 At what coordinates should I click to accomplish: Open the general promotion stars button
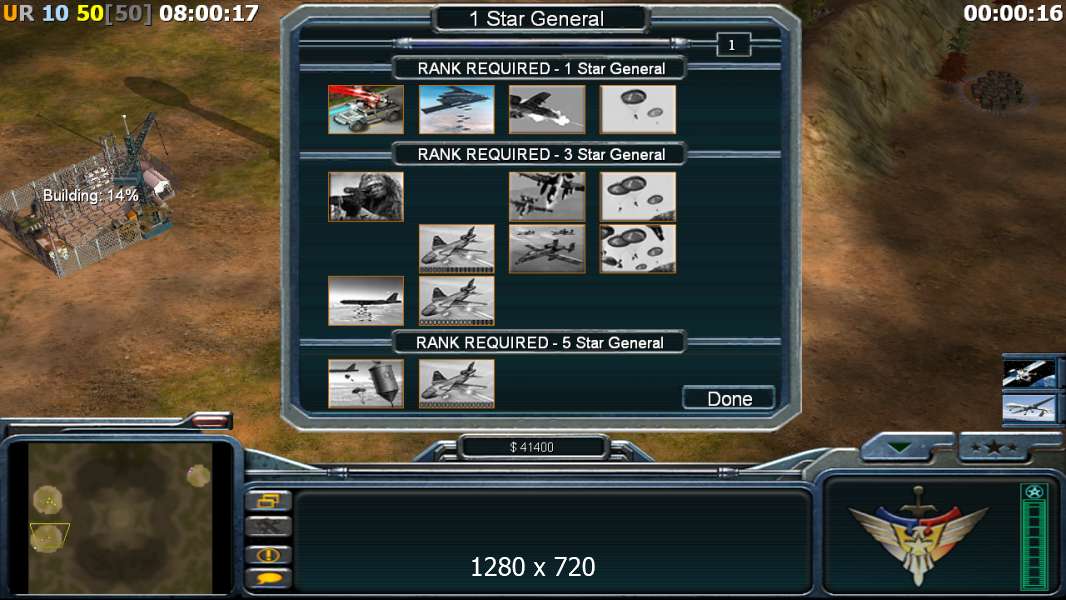coord(994,447)
